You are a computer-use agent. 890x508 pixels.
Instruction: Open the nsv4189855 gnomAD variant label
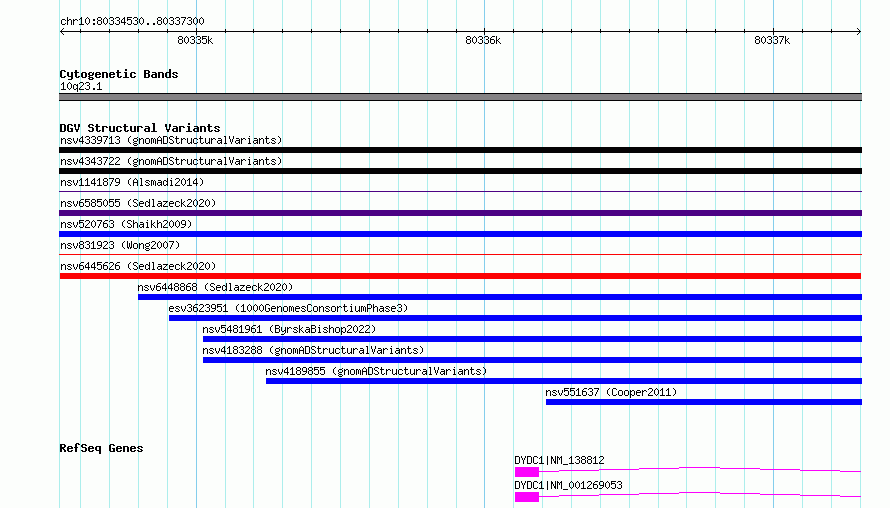376,371
